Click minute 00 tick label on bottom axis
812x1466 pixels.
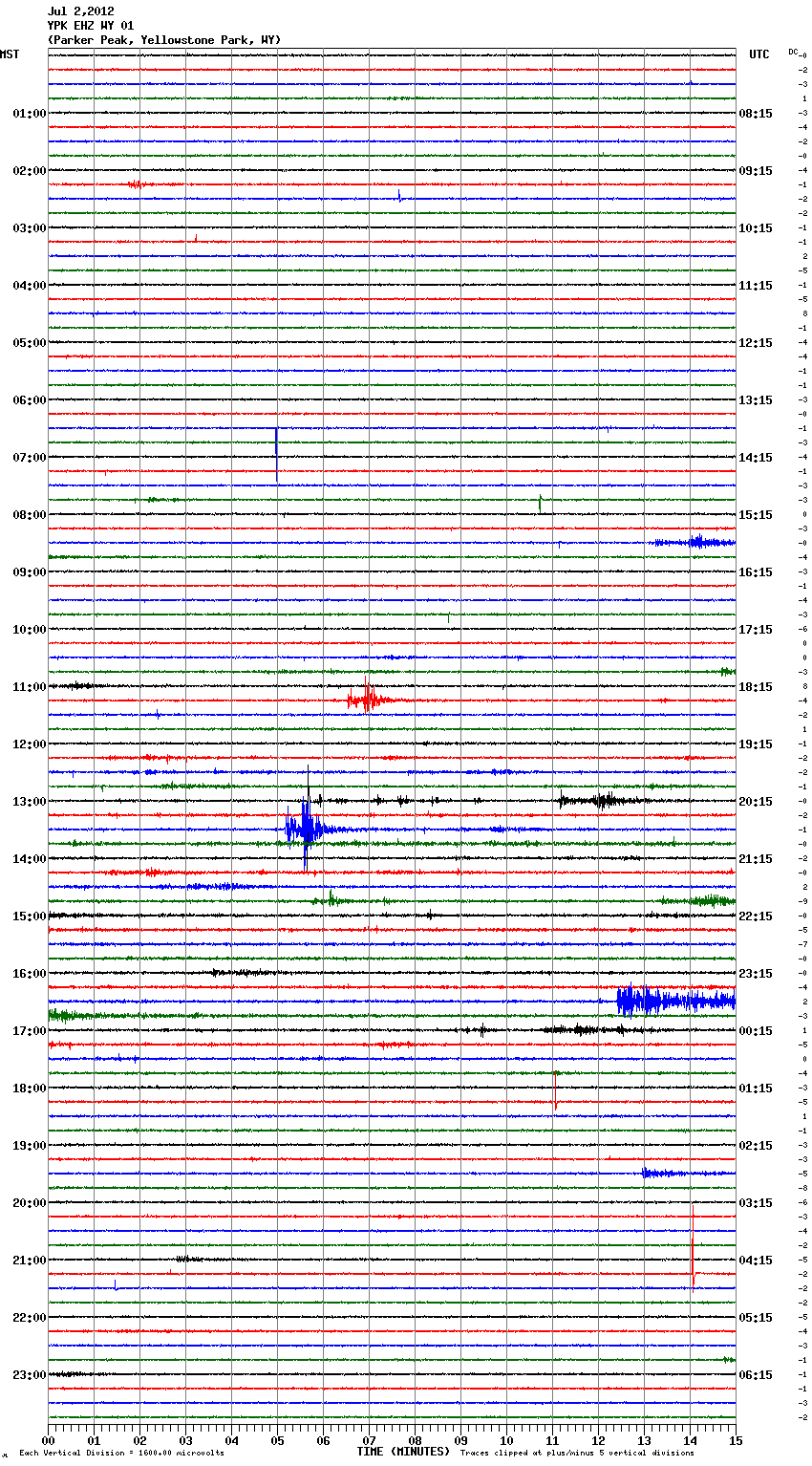tap(48, 1440)
